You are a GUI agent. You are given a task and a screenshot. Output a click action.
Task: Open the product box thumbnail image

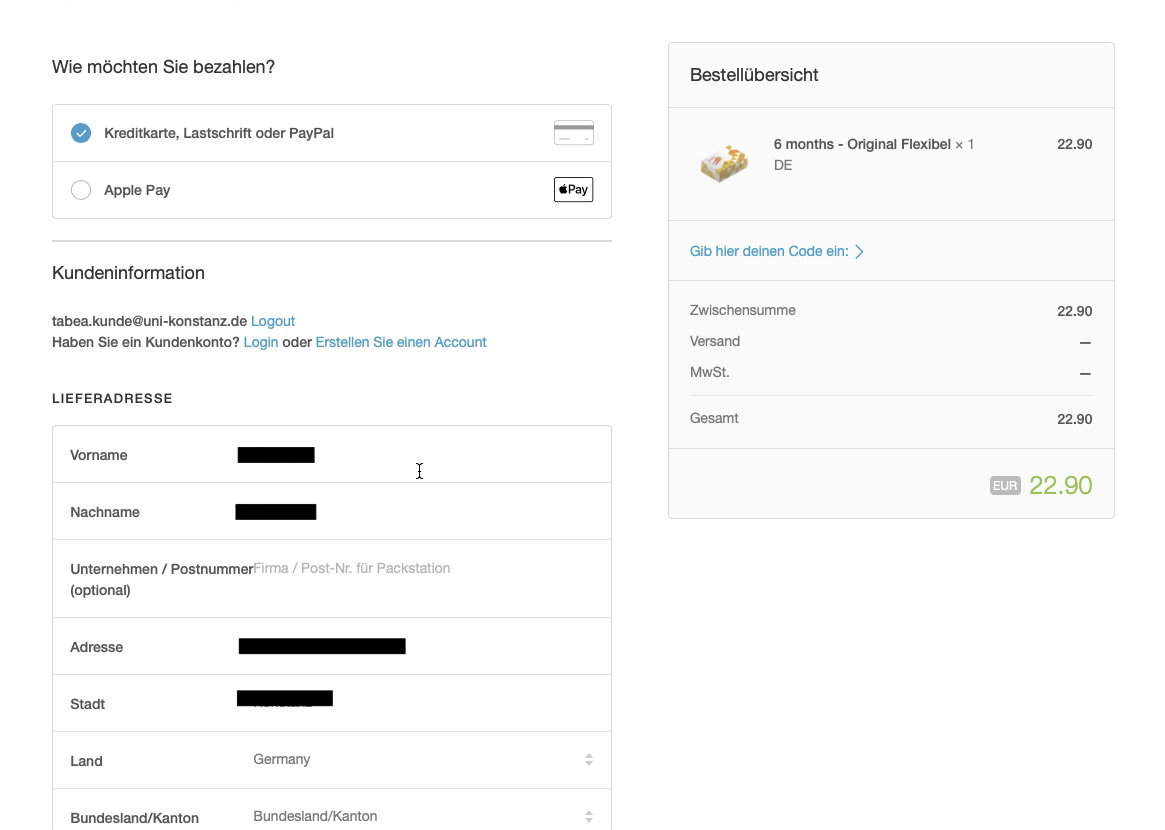click(x=724, y=163)
